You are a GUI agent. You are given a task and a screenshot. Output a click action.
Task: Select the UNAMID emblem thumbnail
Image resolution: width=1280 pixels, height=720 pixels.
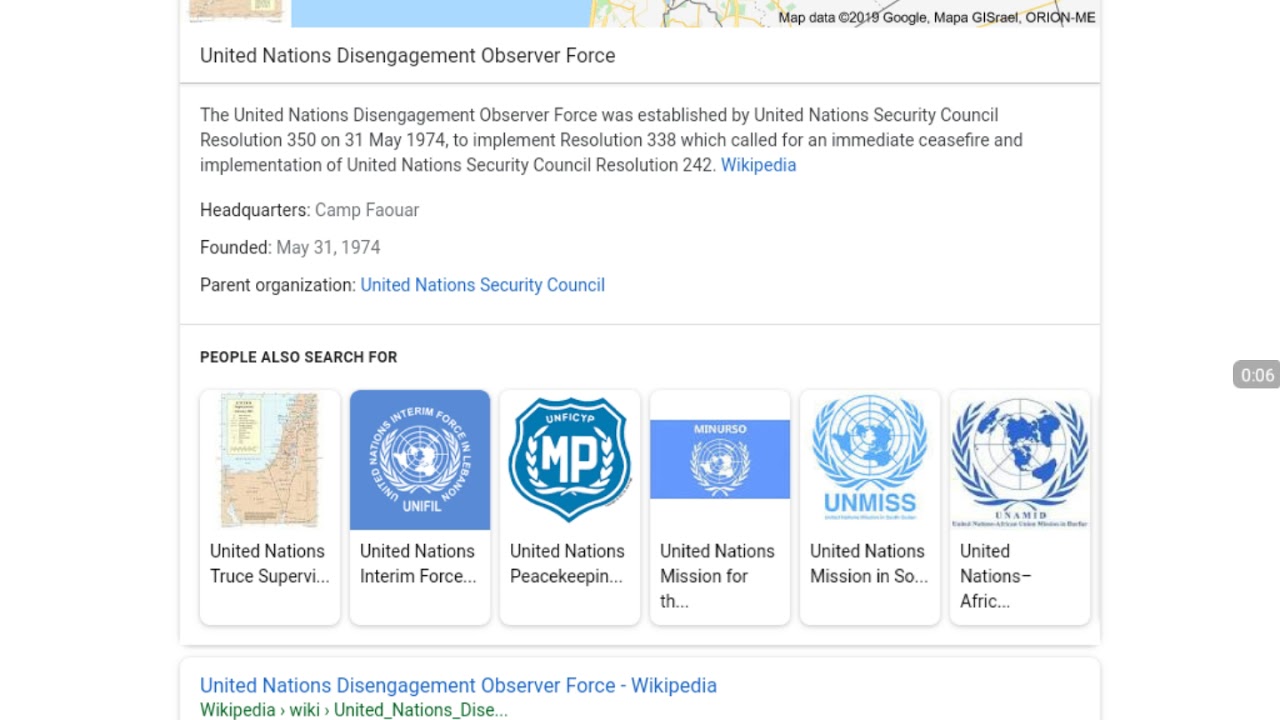click(x=1020, y=460)
